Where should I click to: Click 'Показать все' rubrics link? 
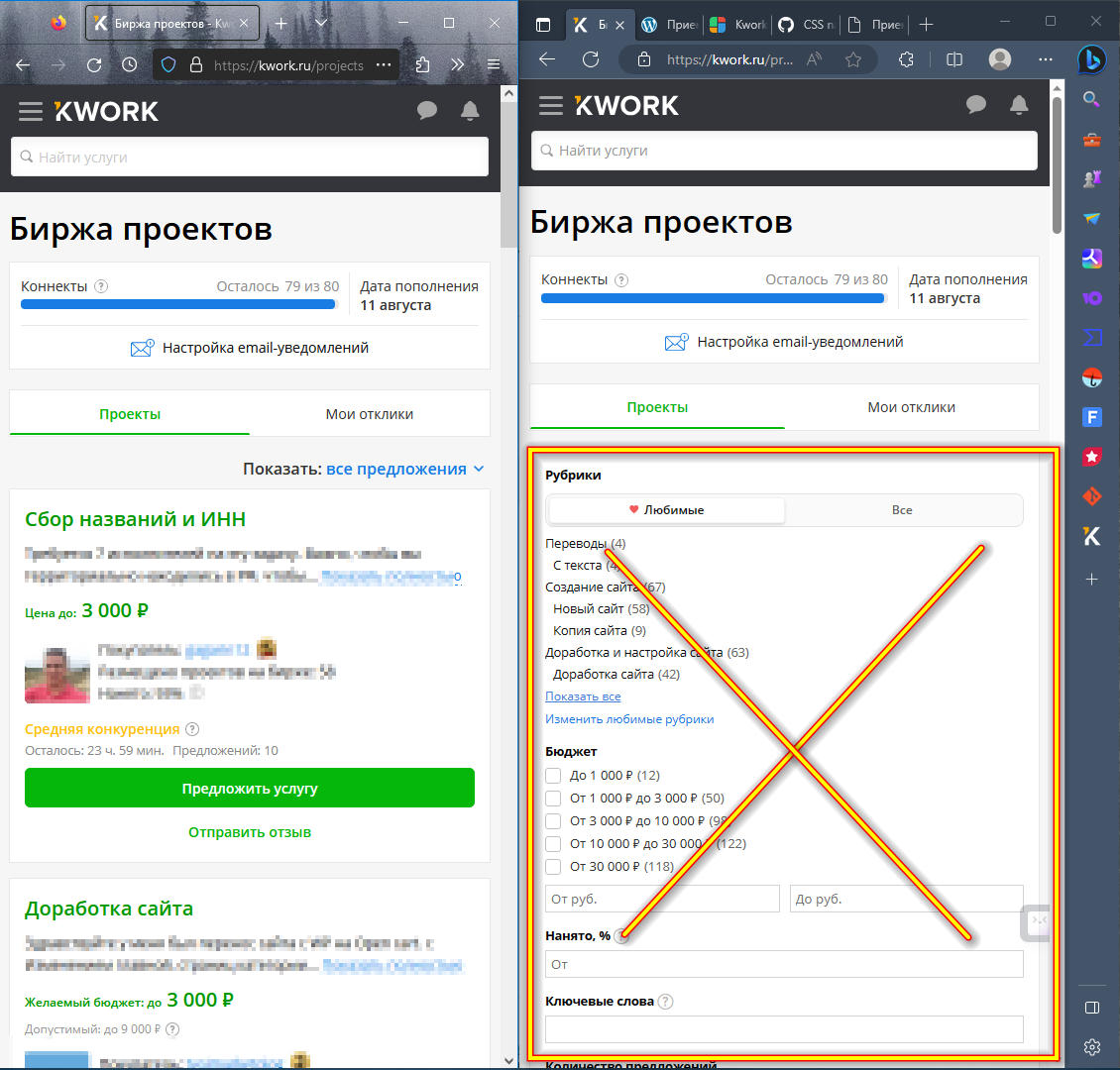click(x=583, y=695)
